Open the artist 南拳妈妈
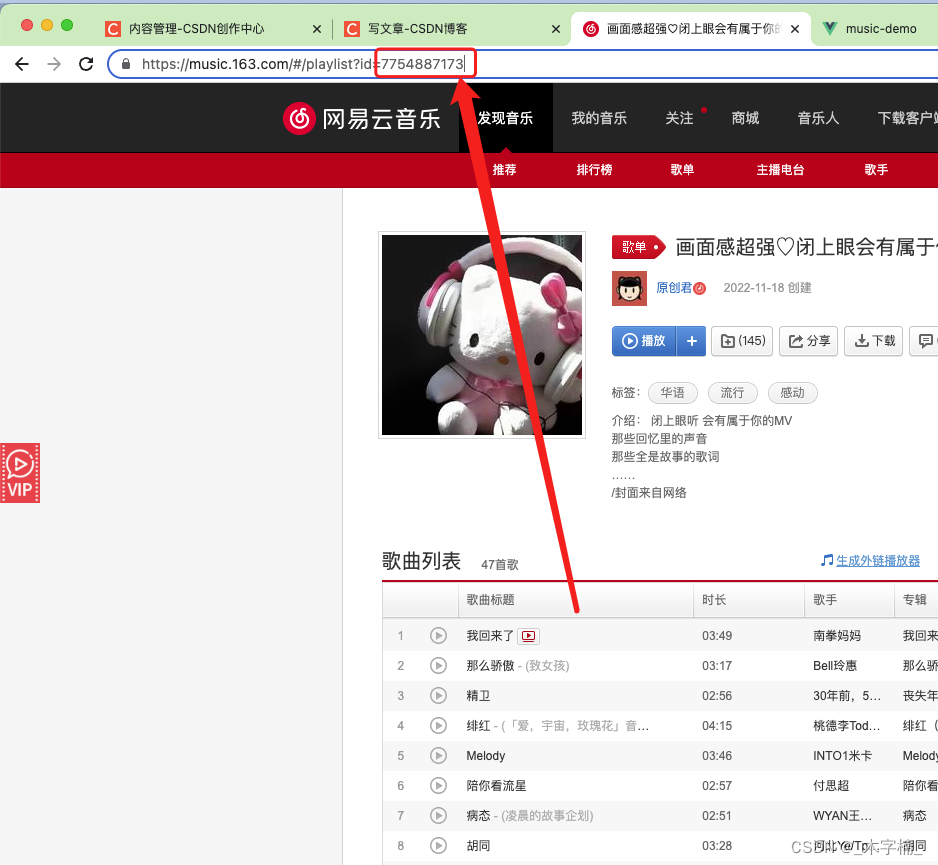This screenshot has width=938, height=865. tap(836, 636)
